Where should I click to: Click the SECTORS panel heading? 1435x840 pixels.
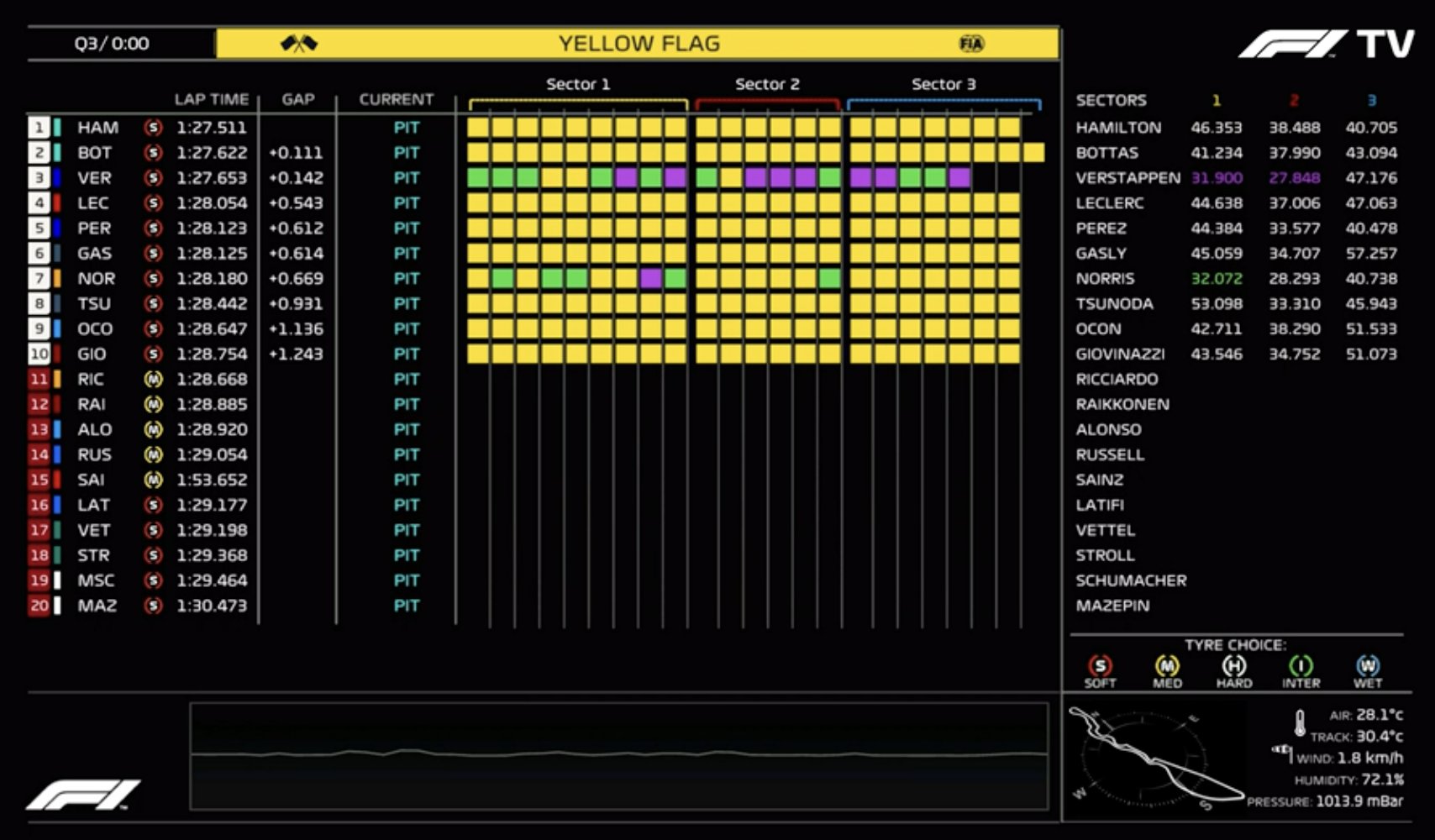1111,101
